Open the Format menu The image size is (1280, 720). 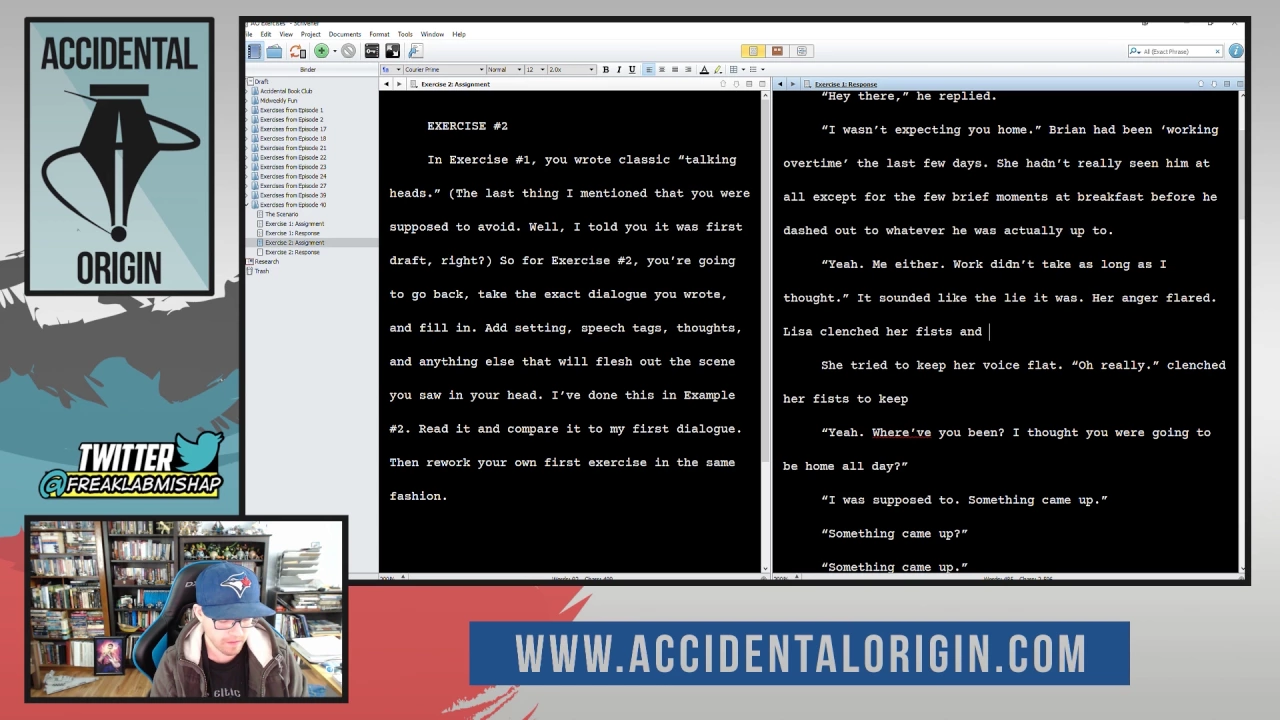pos(379,34)
